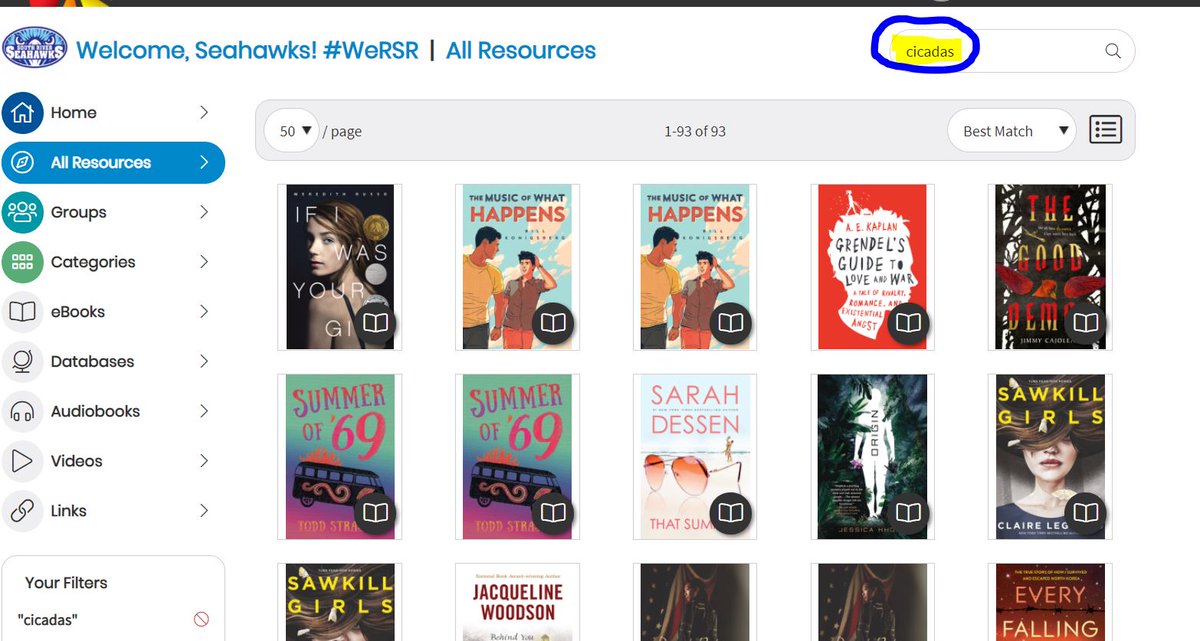
Task: Click the search magnifier icon
Action: tap(1113, 51)
